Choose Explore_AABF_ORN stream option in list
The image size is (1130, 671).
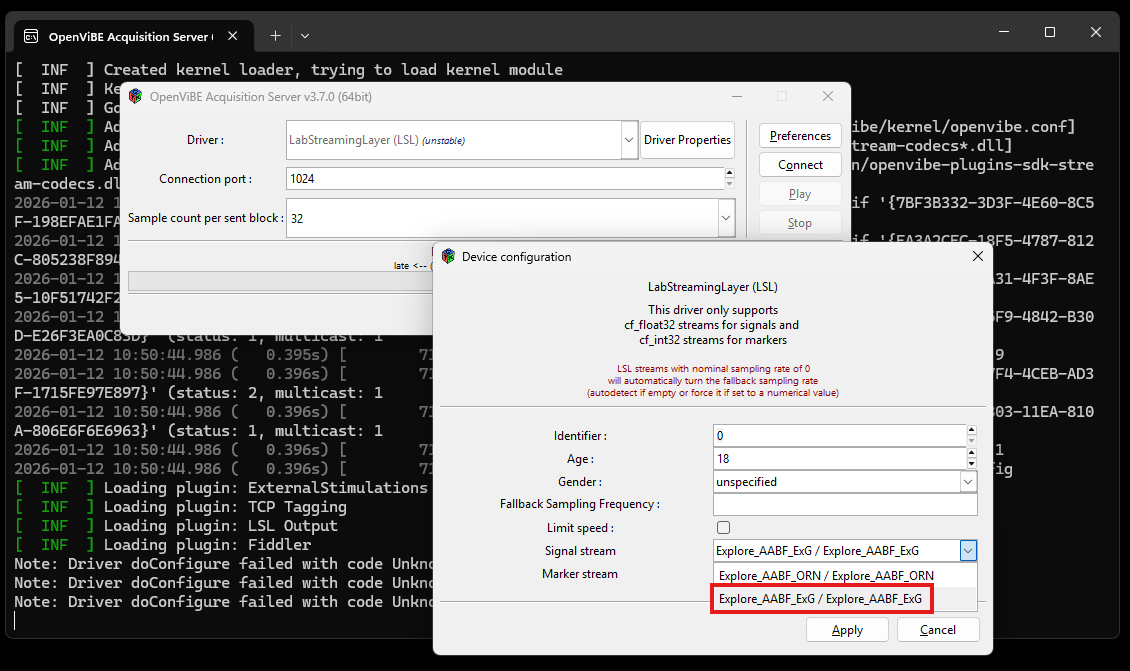point(844,576)
